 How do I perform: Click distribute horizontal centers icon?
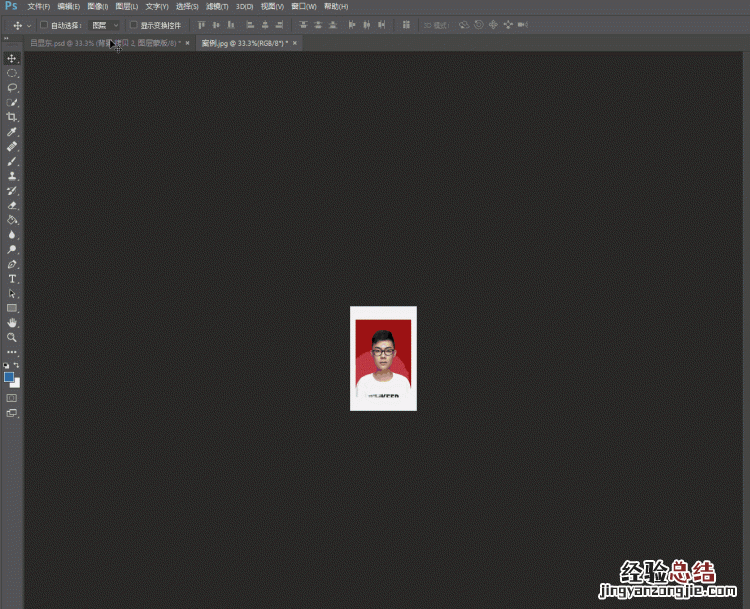coord(366,25)
